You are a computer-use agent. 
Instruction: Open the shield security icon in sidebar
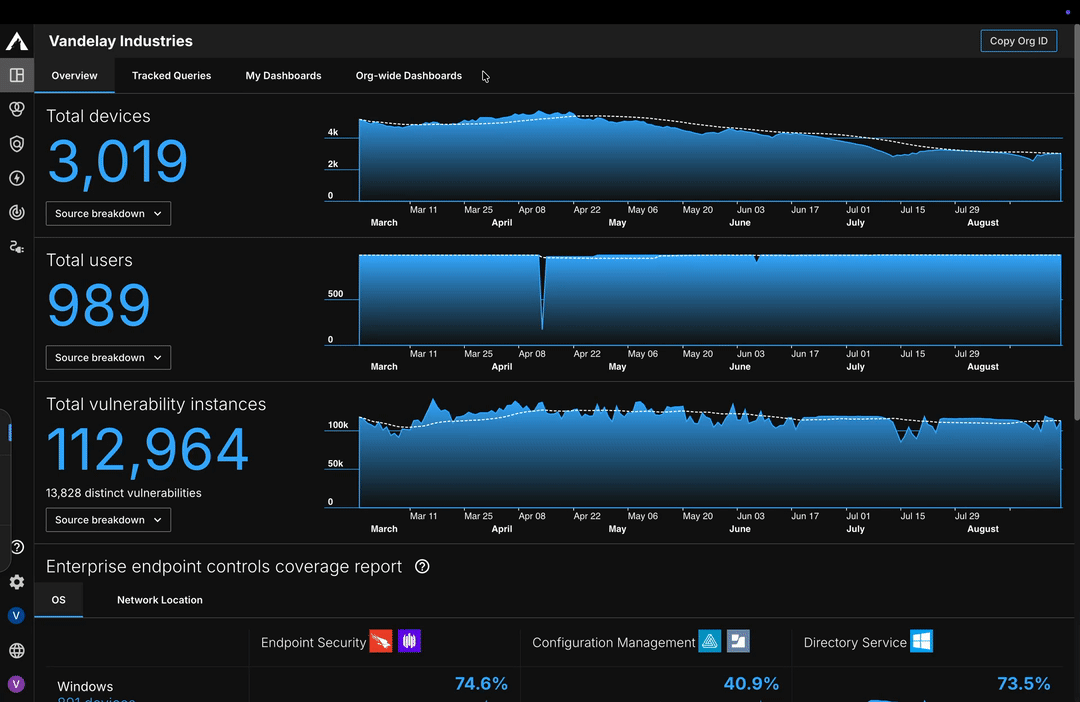[x=17, y=143]
